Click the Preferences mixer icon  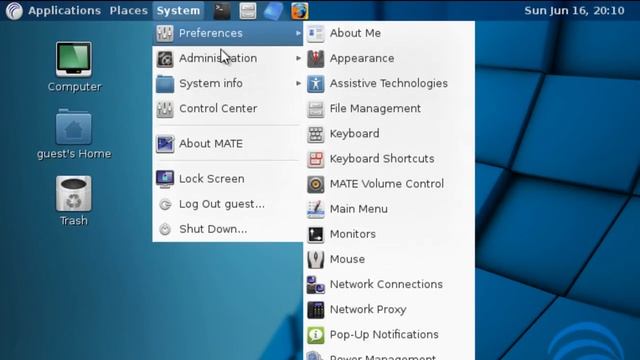pyautogui.click(x=165, y=33)
